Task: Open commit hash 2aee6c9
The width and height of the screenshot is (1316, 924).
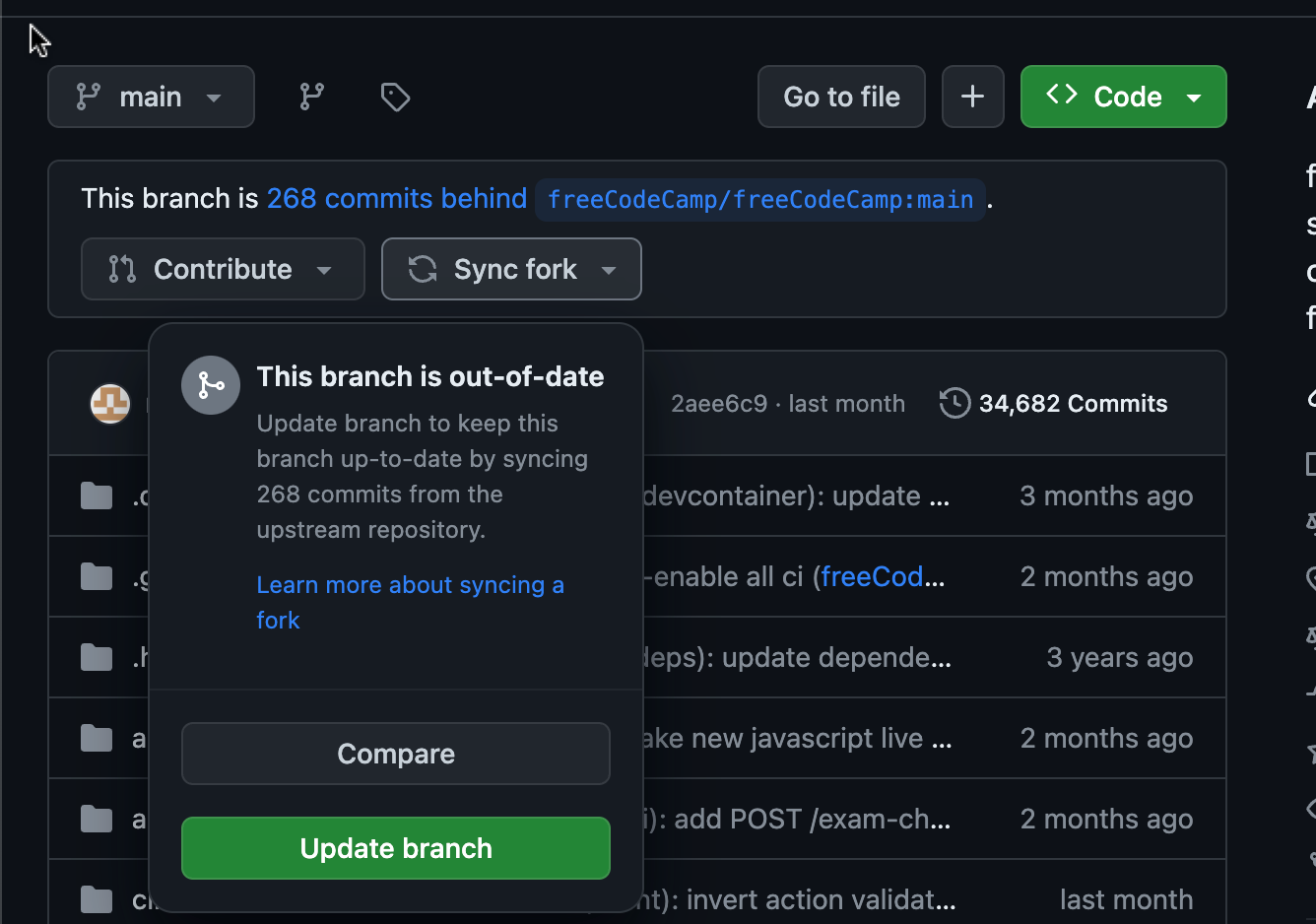Action: click(719, 403)
